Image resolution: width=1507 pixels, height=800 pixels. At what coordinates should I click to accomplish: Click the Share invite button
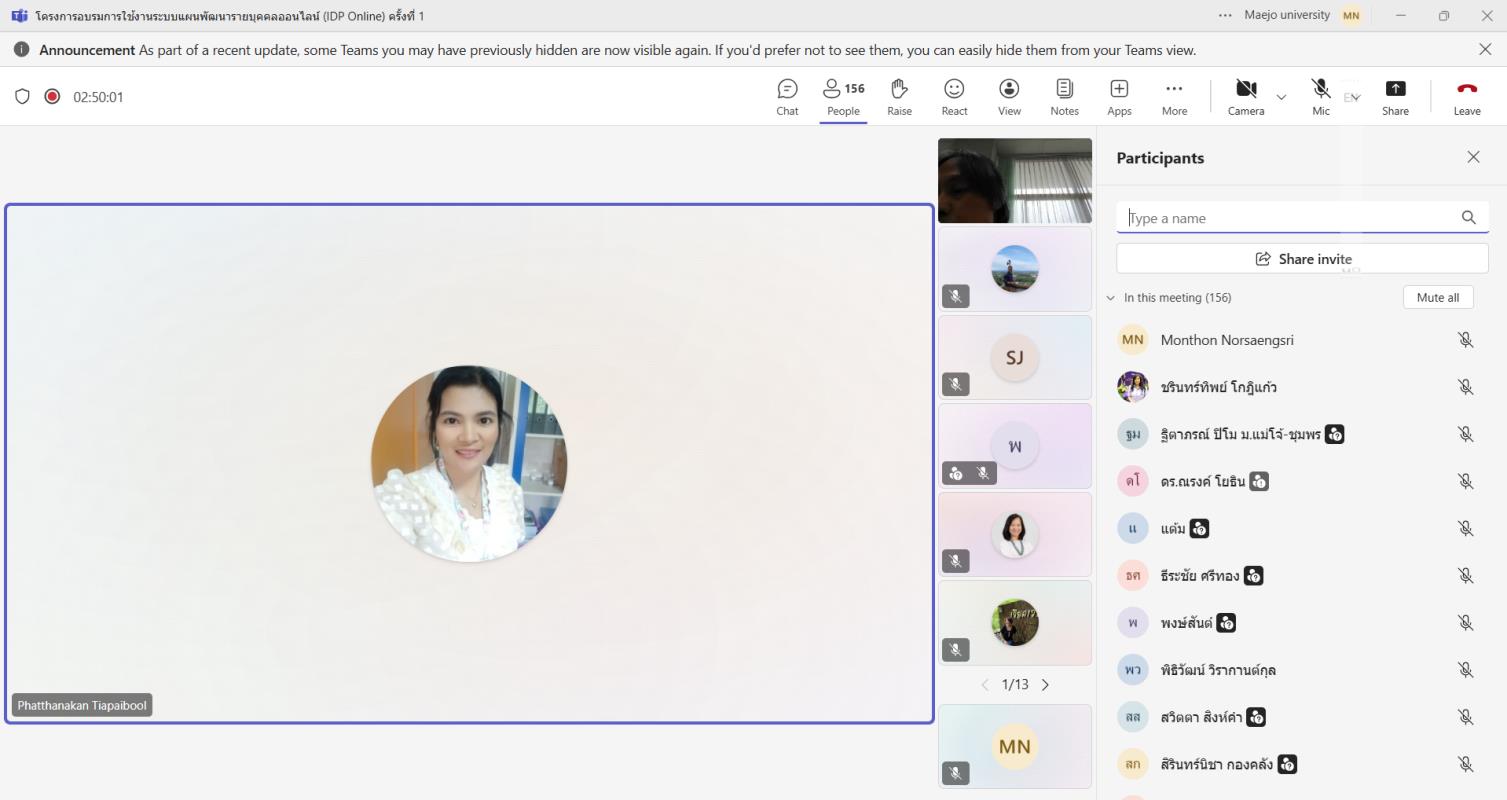point(1302,259)
